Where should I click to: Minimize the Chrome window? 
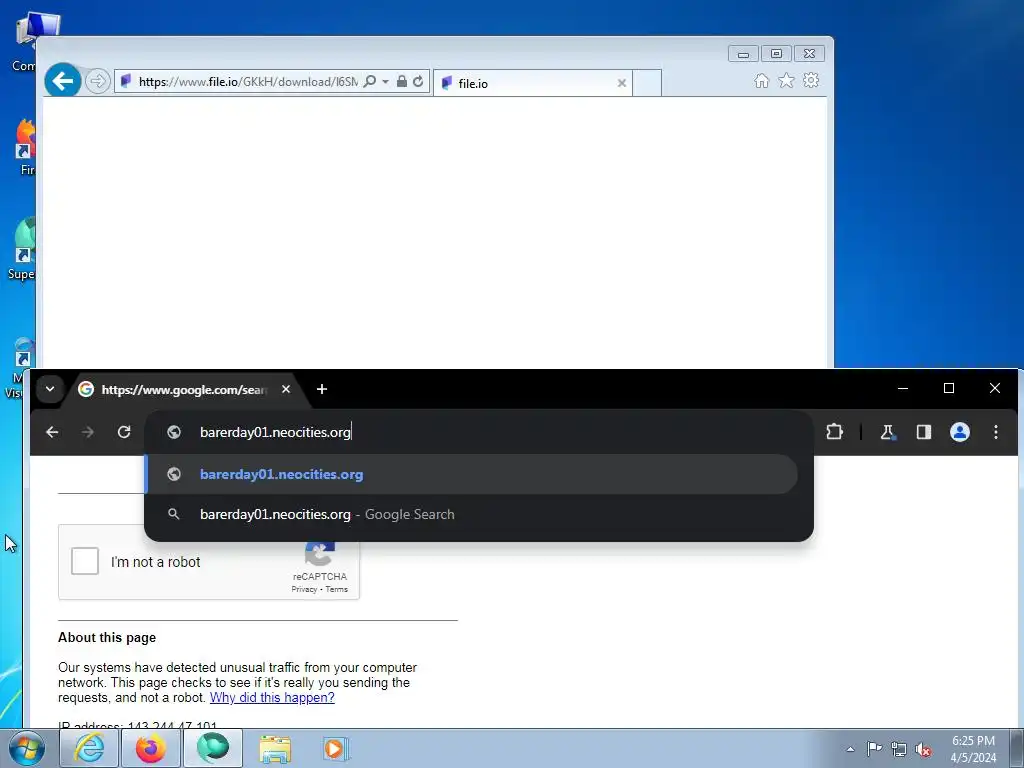pyautogui.click(x=903, y=389)
